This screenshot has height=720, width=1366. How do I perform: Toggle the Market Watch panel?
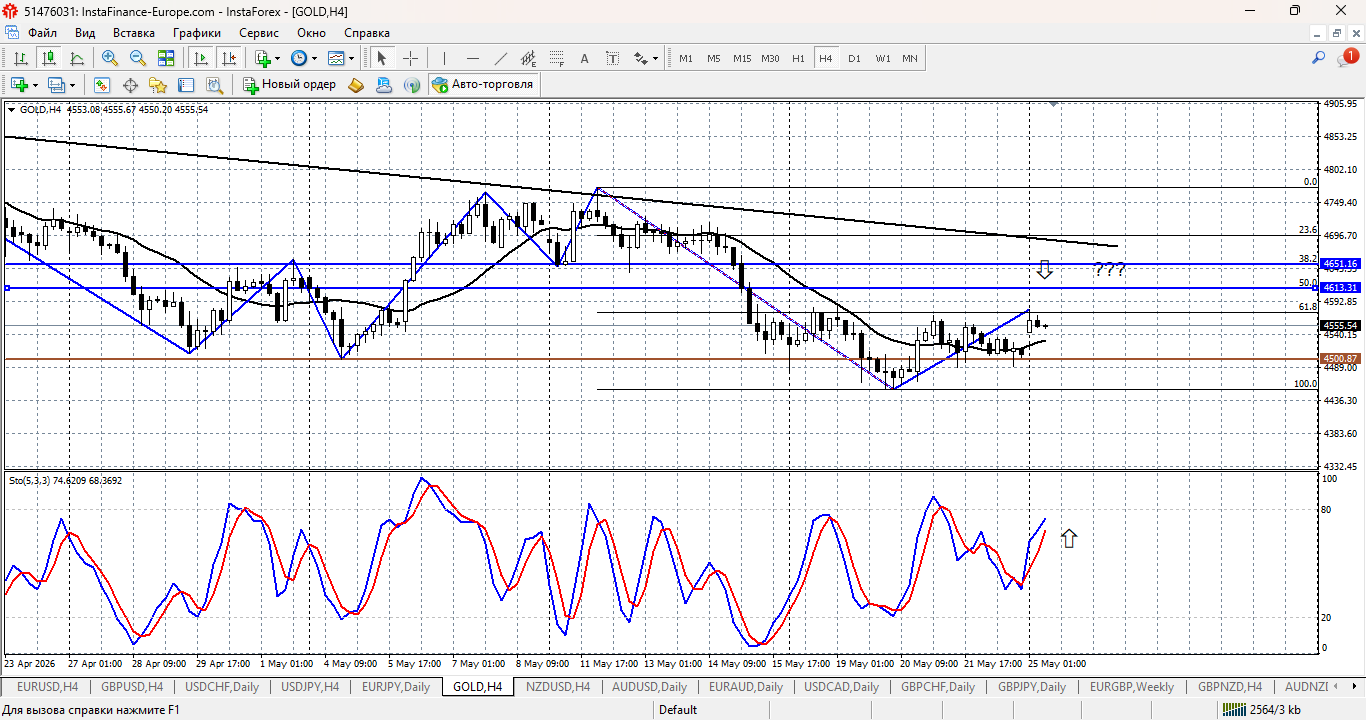102,85
